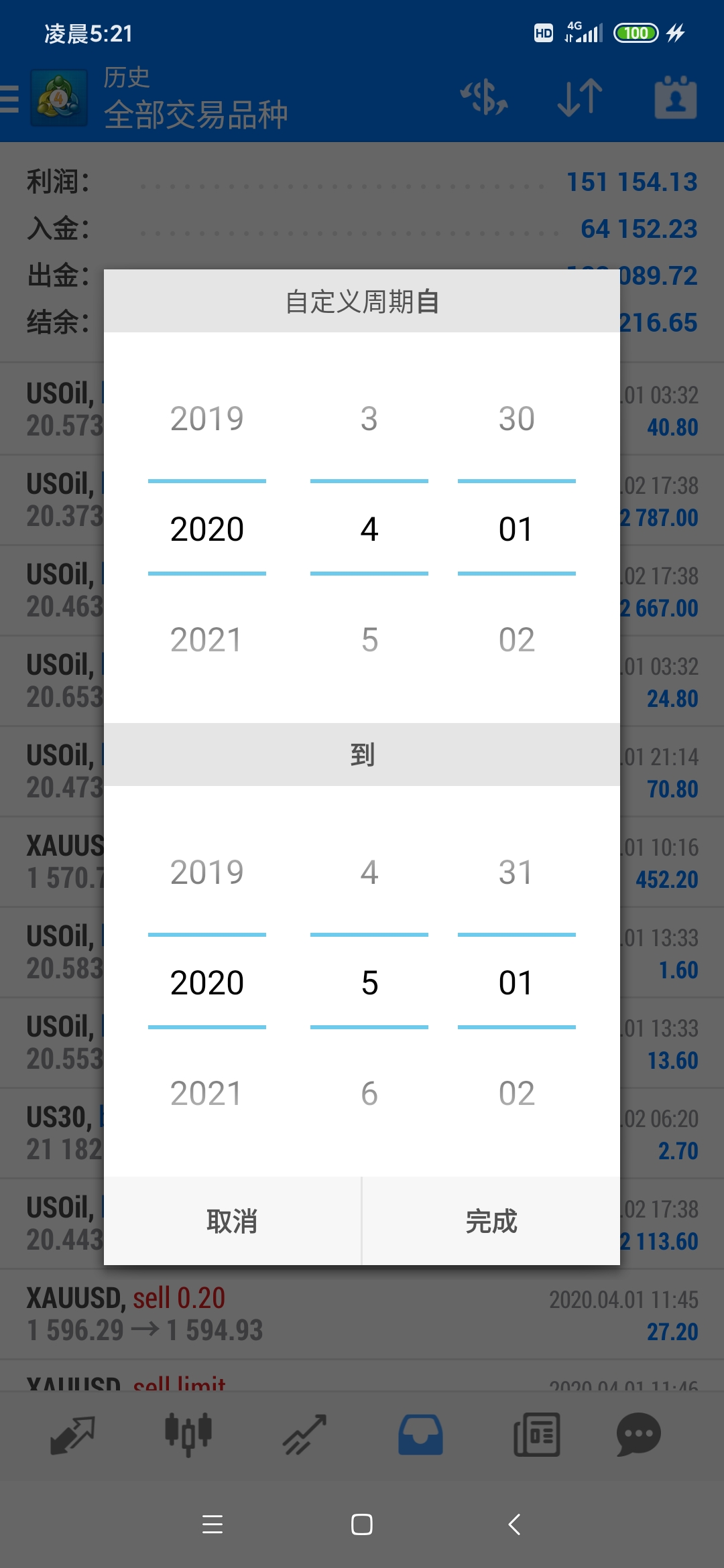Go to the Quotes tab icon
This screenshot has height=1568, width=724.
73,1435
